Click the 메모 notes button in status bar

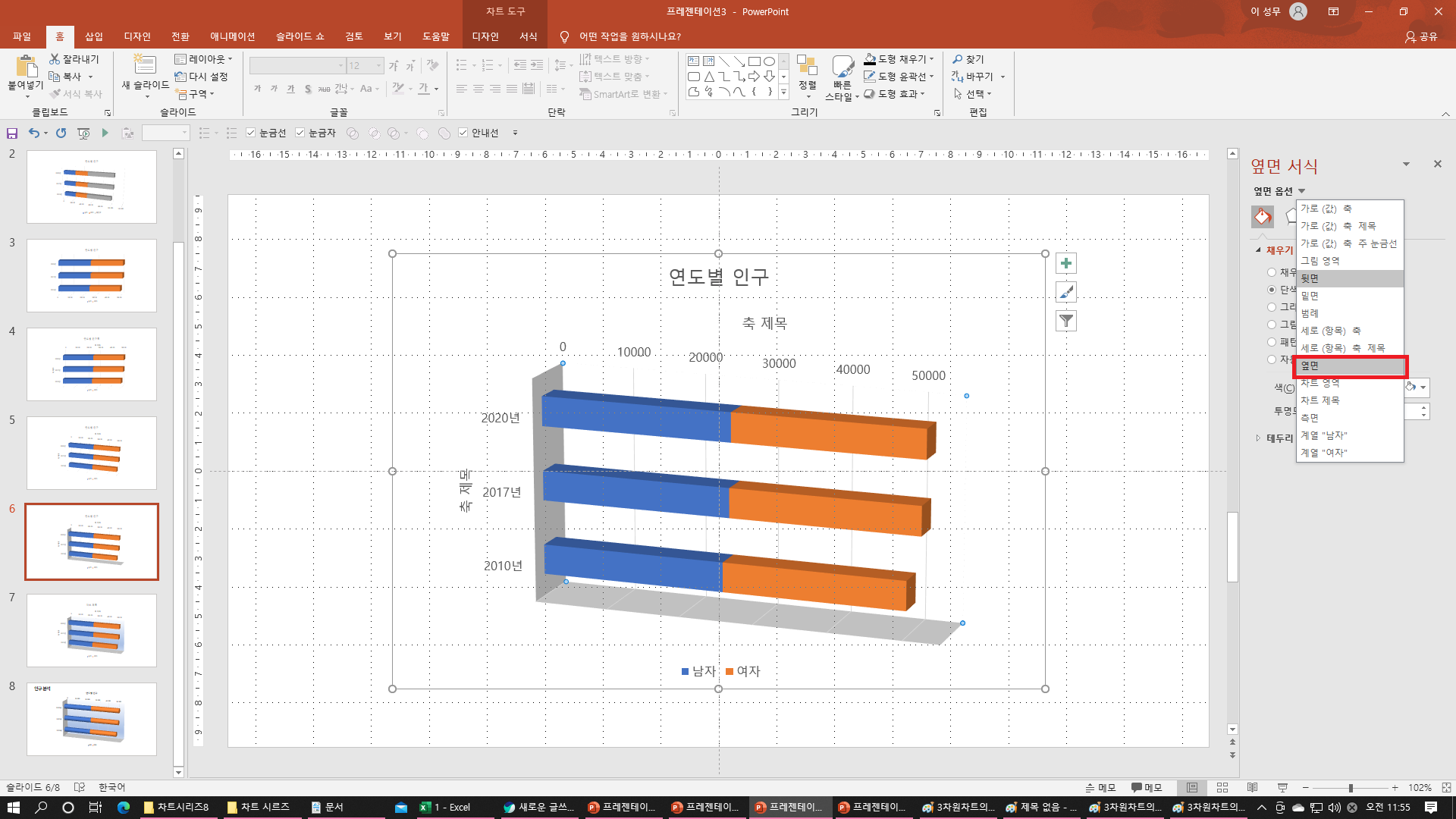pyautogui.click(x=1100, y=788)
